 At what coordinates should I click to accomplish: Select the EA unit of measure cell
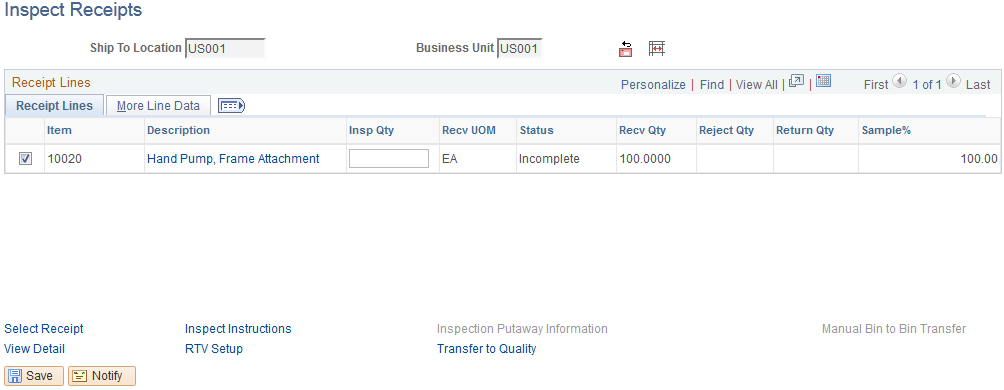pos(449,159)
